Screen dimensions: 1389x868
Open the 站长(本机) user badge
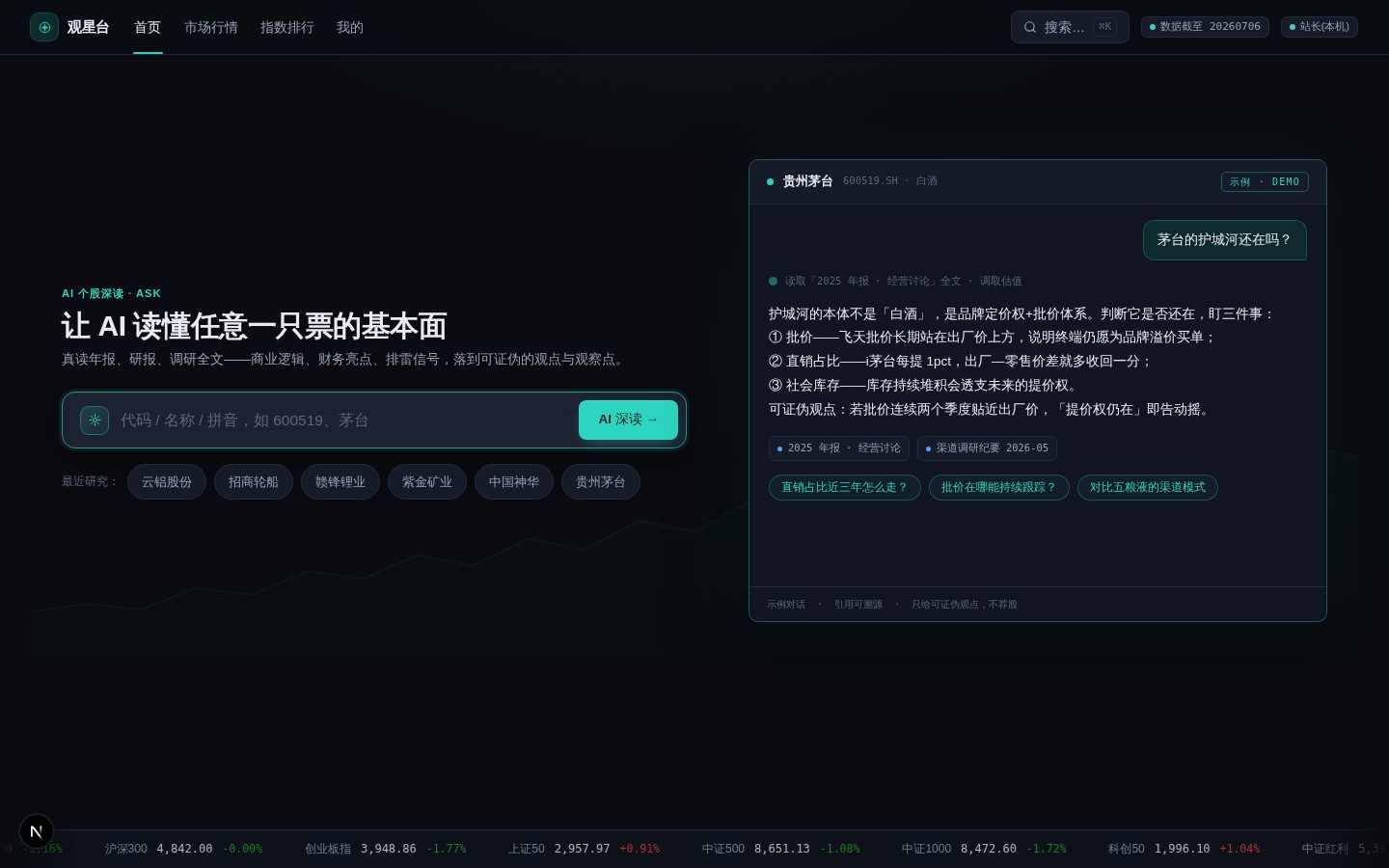(x=1319, y=27)
